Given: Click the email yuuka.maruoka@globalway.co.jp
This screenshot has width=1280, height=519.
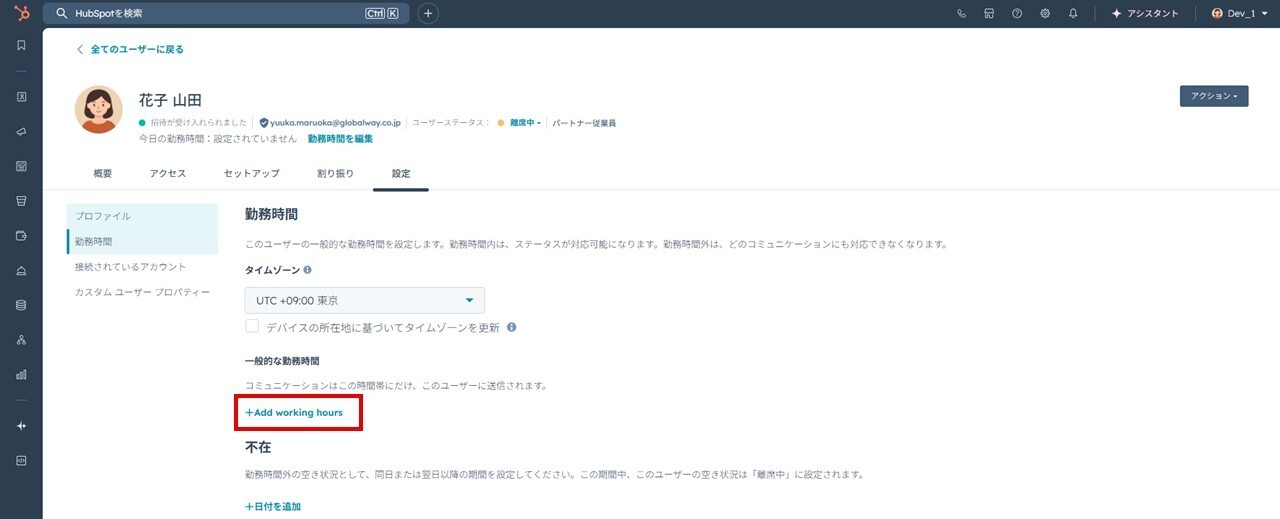Looking at the screenshot, I should pos(335,123).
